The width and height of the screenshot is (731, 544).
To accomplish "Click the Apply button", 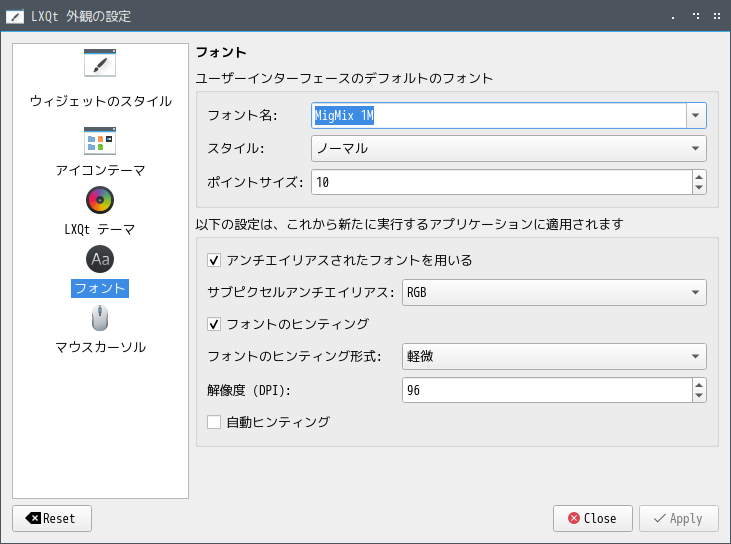I will click(x=679, y=518).
